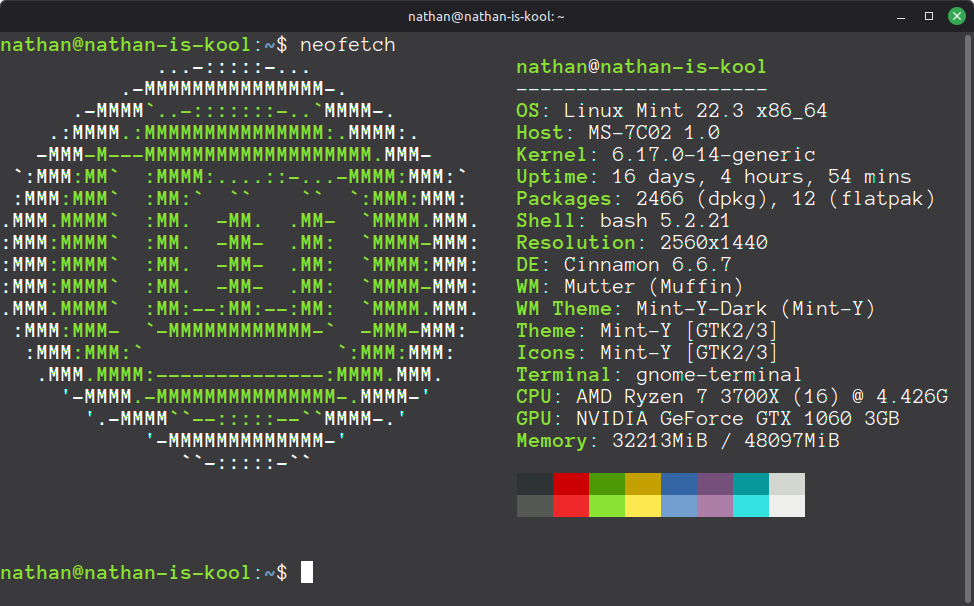The image size is (974, 606).
Task: Click the 'Theme: Mint-Y [GTK2/3]' line
Action: click(x=647, y=331)
